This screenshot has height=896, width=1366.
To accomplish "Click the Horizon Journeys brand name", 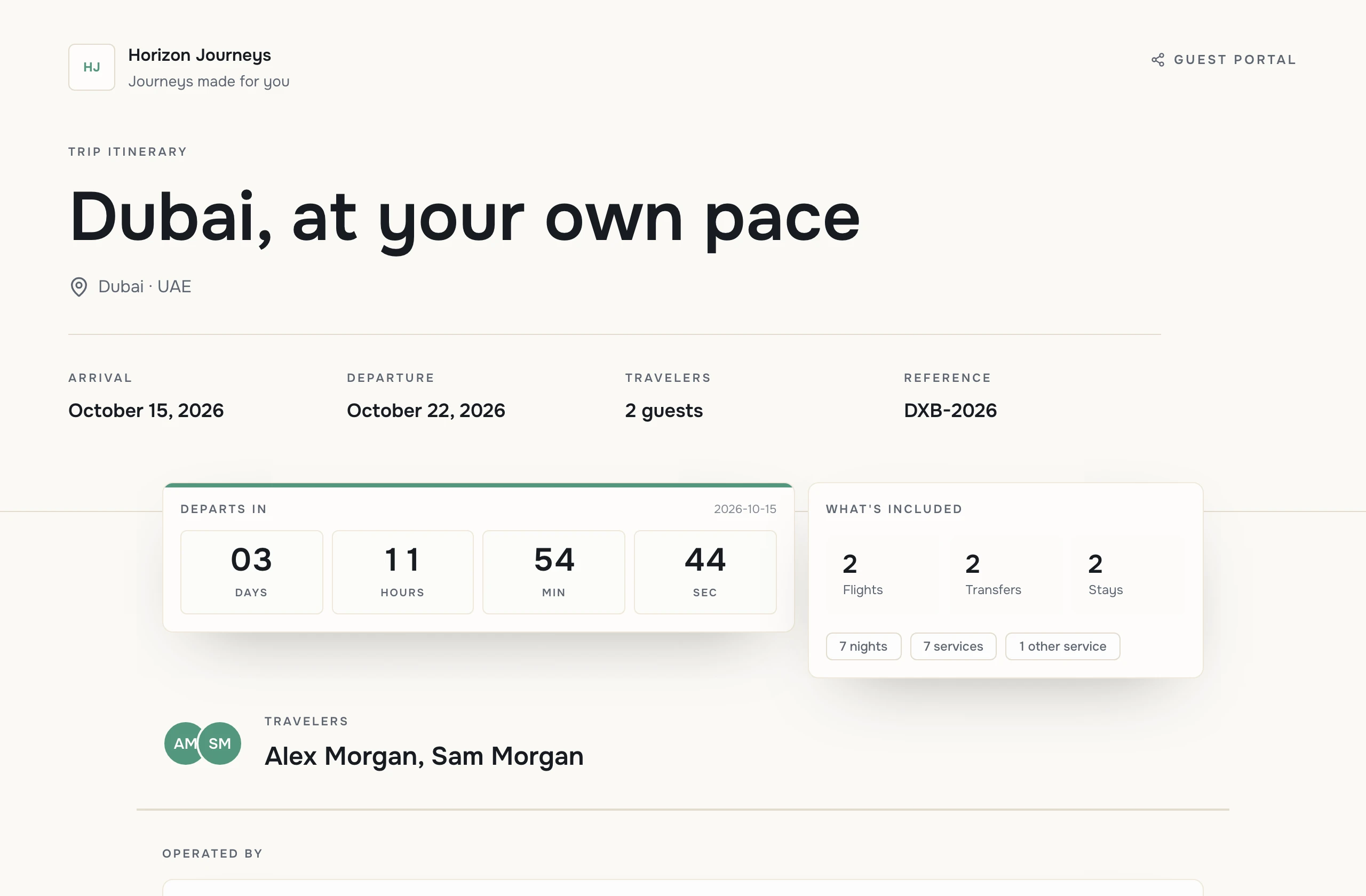I will 200,55.
